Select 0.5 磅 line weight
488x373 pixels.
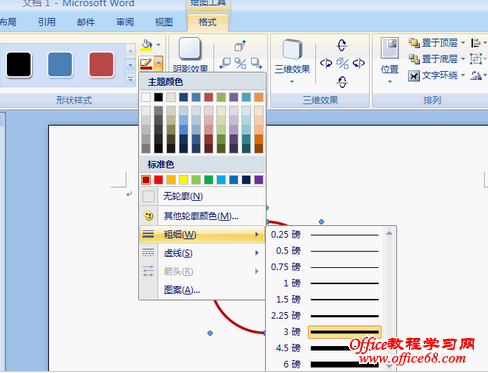coord(325,251)
